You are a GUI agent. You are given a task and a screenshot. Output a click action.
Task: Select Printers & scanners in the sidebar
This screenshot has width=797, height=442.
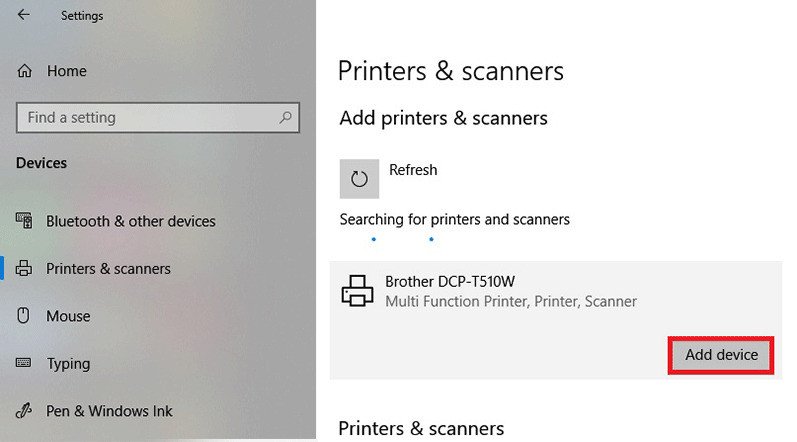click(x=108, y=269)
